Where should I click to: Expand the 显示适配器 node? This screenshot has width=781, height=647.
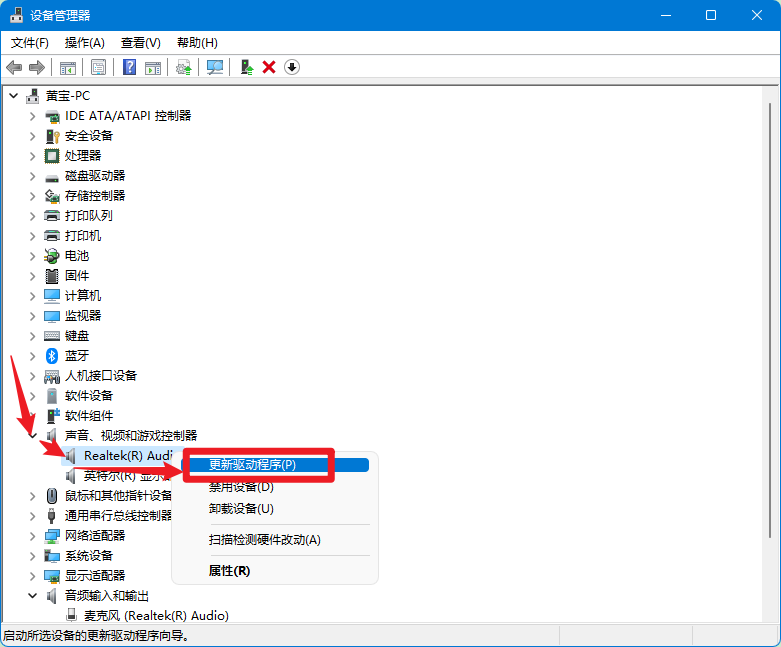pos(32,576)
